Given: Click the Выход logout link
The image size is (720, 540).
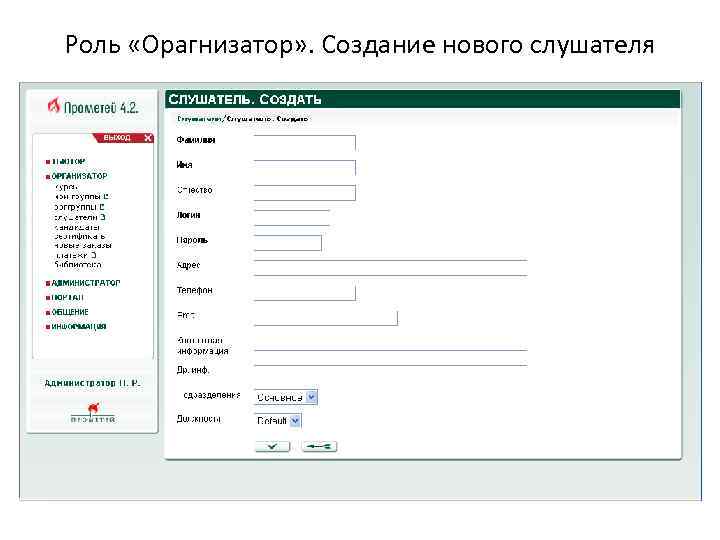Looking at the screenshot, I should pyautogui.click(x=117, y=138).
